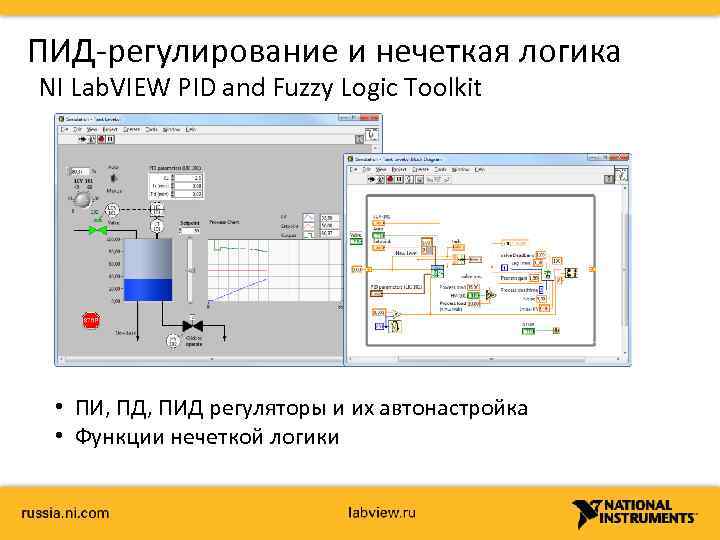Click the Setpoint plot legend sample
The width and height of the screenshot is (720, 540).
(x=310, y=226)
